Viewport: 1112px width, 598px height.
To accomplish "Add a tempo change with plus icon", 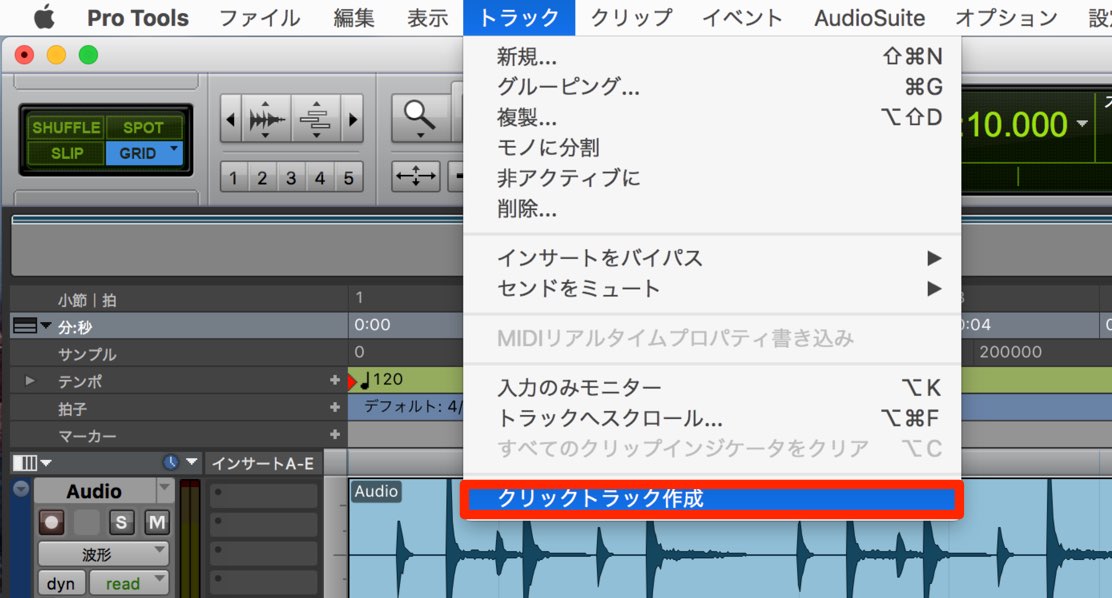I will (335, 380).
